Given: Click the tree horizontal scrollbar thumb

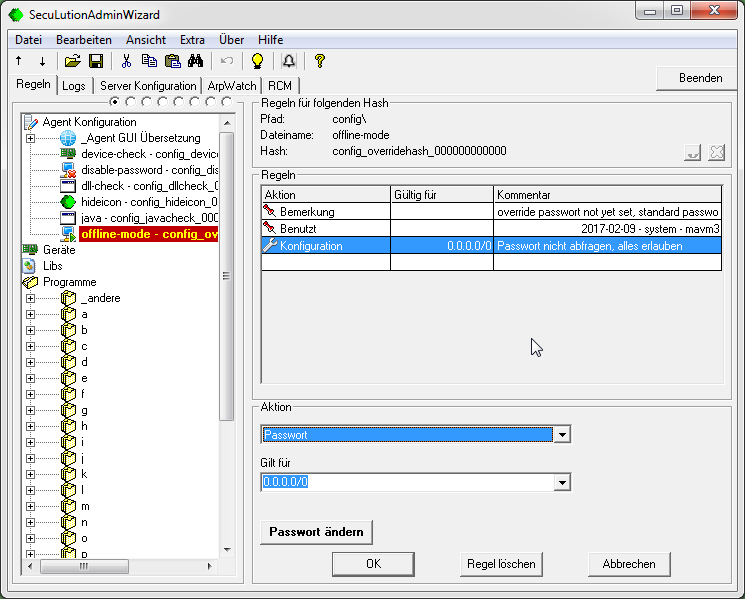Looking at the screenshot, I should point(84,566).
